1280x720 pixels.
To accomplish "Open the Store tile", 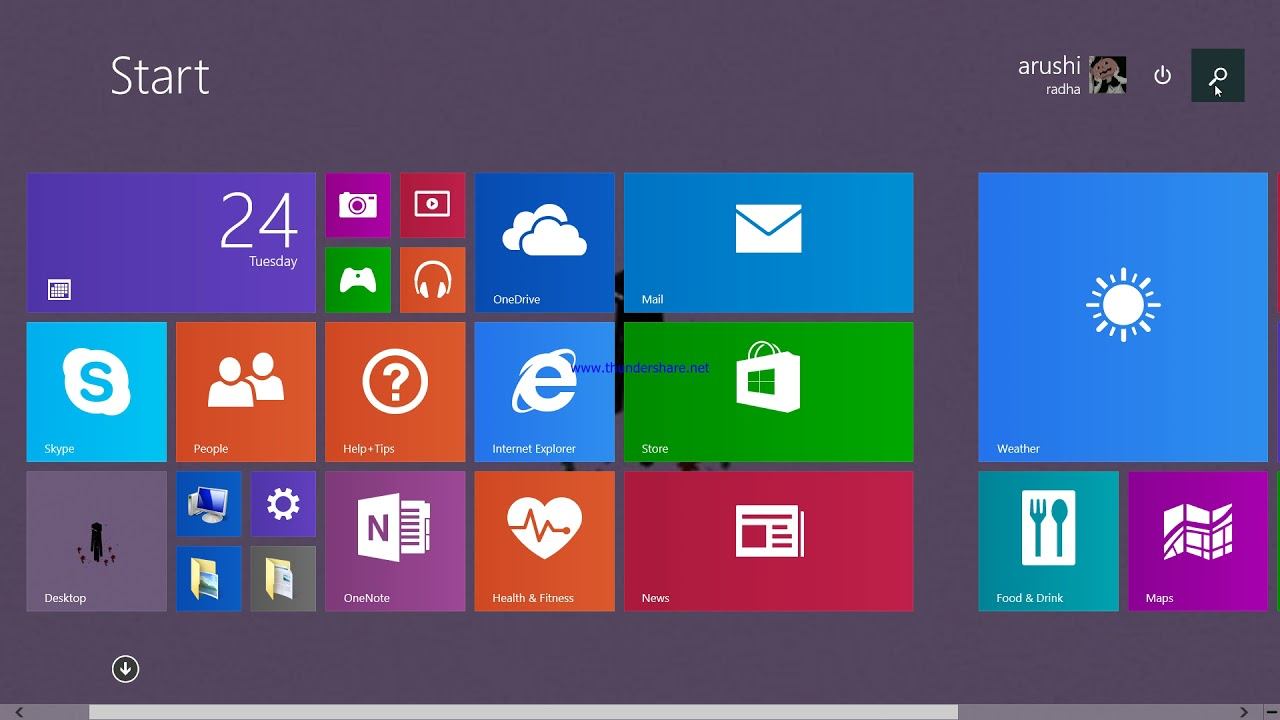I will coord(769,392).
